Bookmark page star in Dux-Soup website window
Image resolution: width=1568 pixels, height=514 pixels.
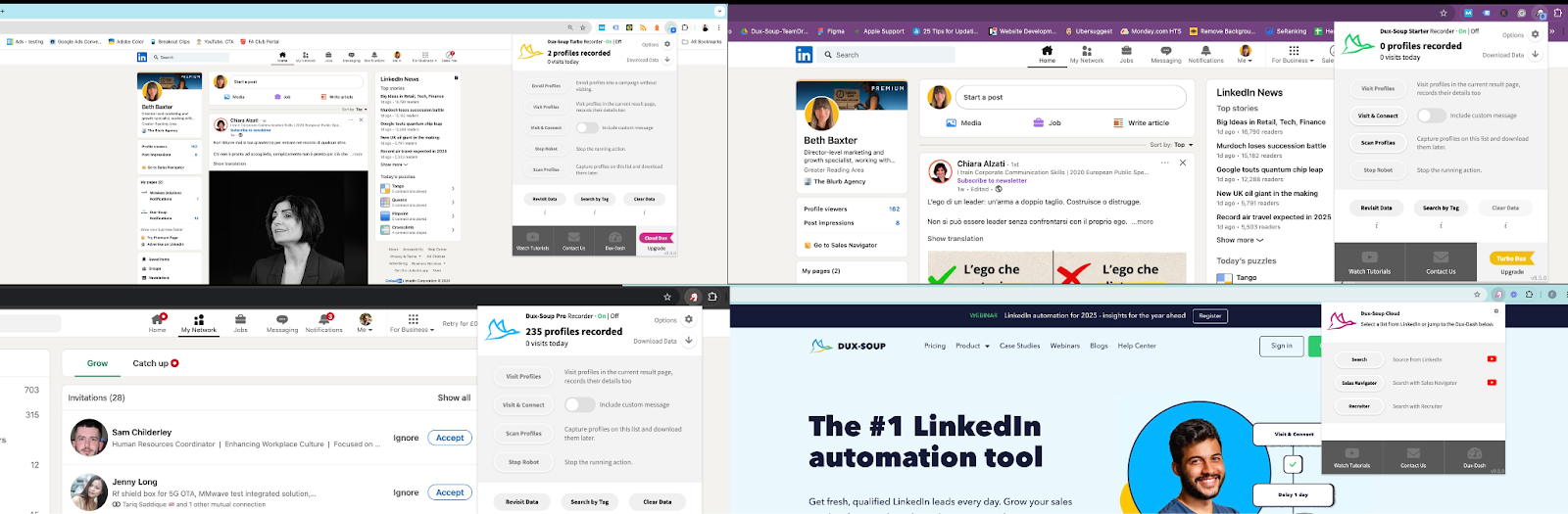click(1477, 294)
